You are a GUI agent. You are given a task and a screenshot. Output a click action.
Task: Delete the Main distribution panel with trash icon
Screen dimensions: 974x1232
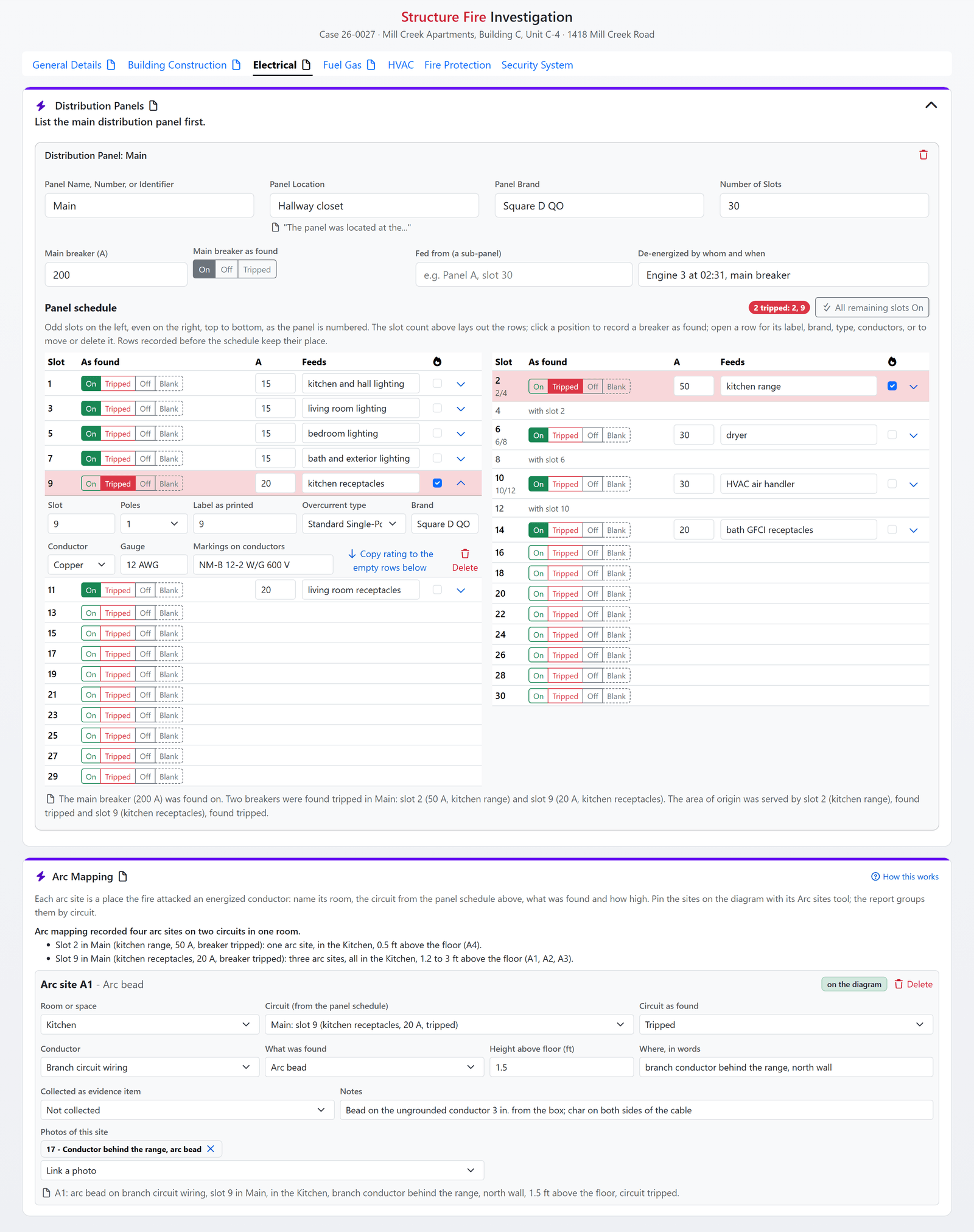point(923,155)
